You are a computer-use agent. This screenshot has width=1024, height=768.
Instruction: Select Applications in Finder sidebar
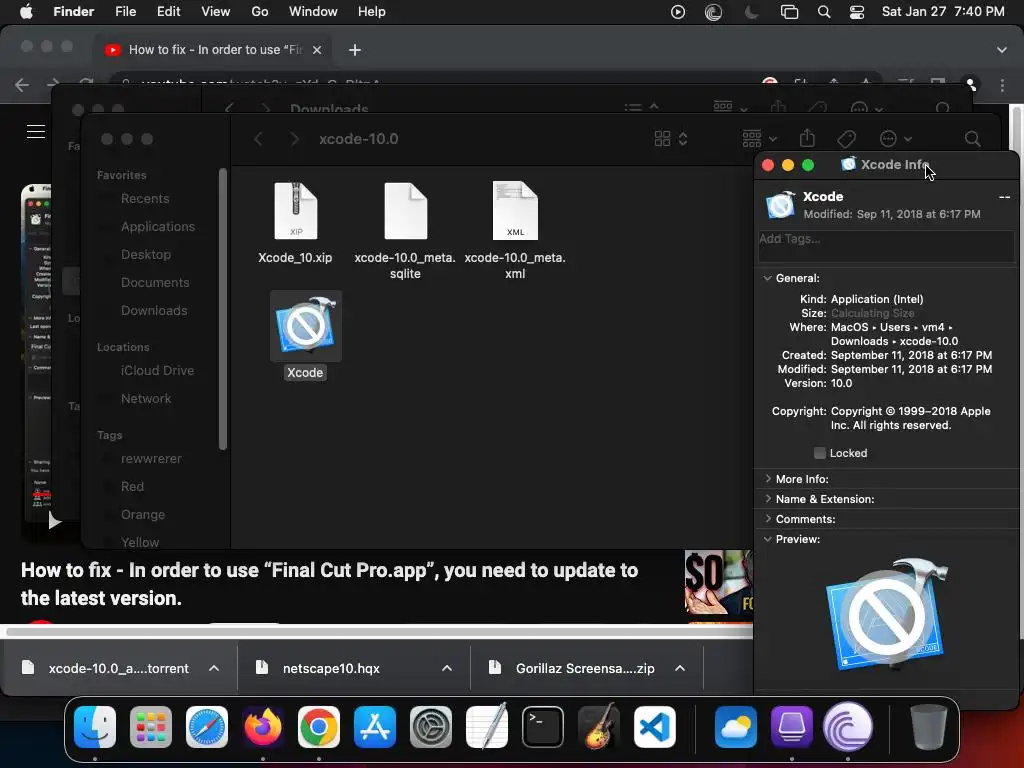pyautogui.click(x=157, y=227)
